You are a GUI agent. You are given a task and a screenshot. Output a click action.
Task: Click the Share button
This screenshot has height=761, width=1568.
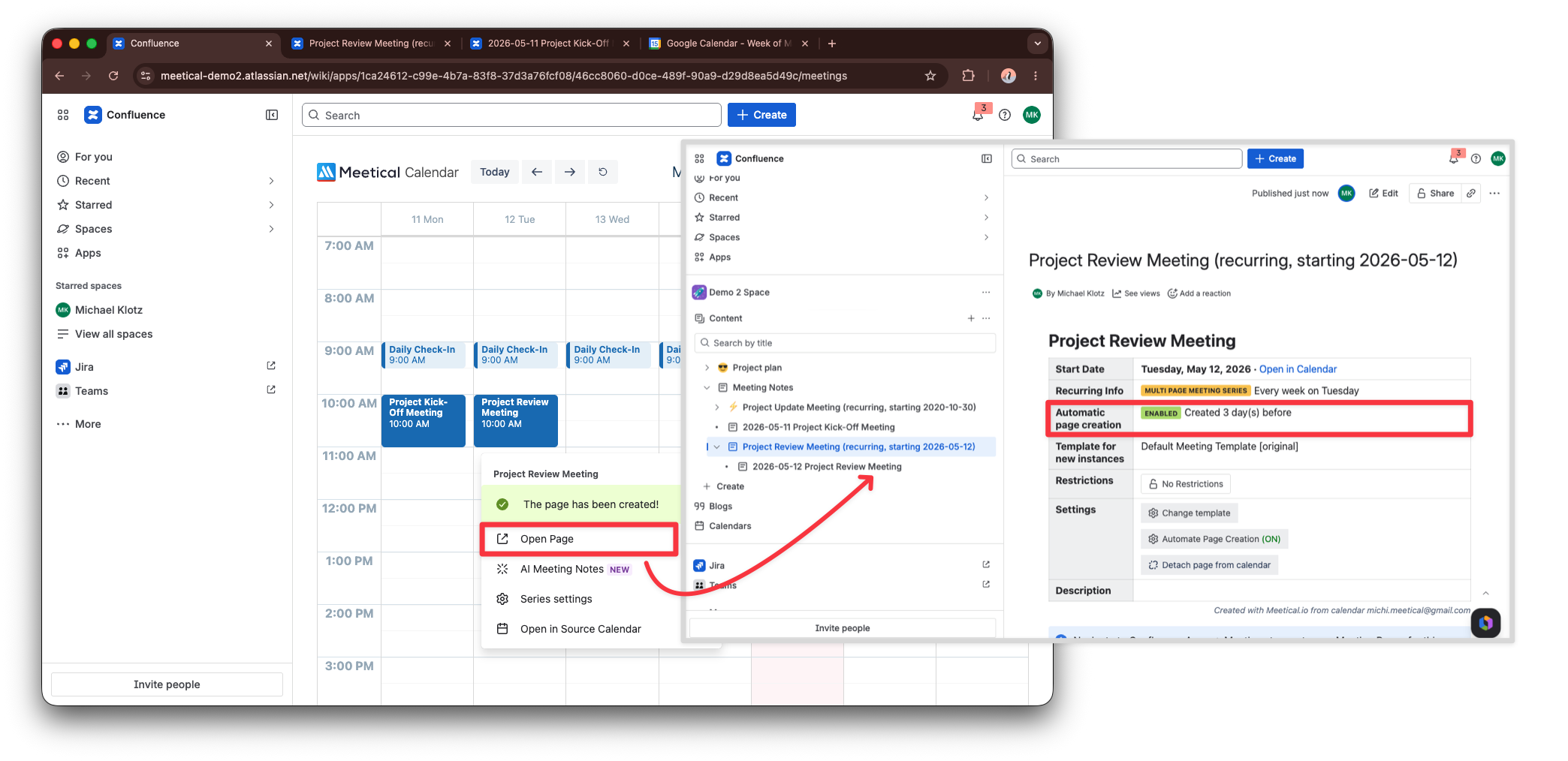point(1435,194)
